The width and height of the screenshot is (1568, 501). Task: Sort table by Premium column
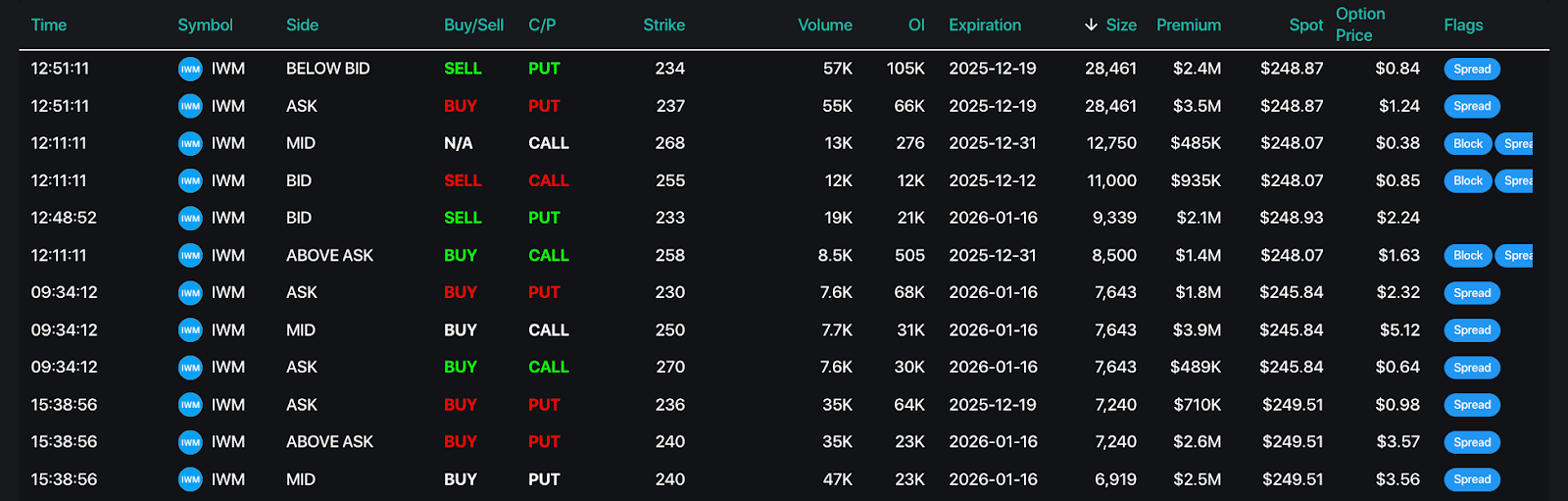click(1188, 25)
